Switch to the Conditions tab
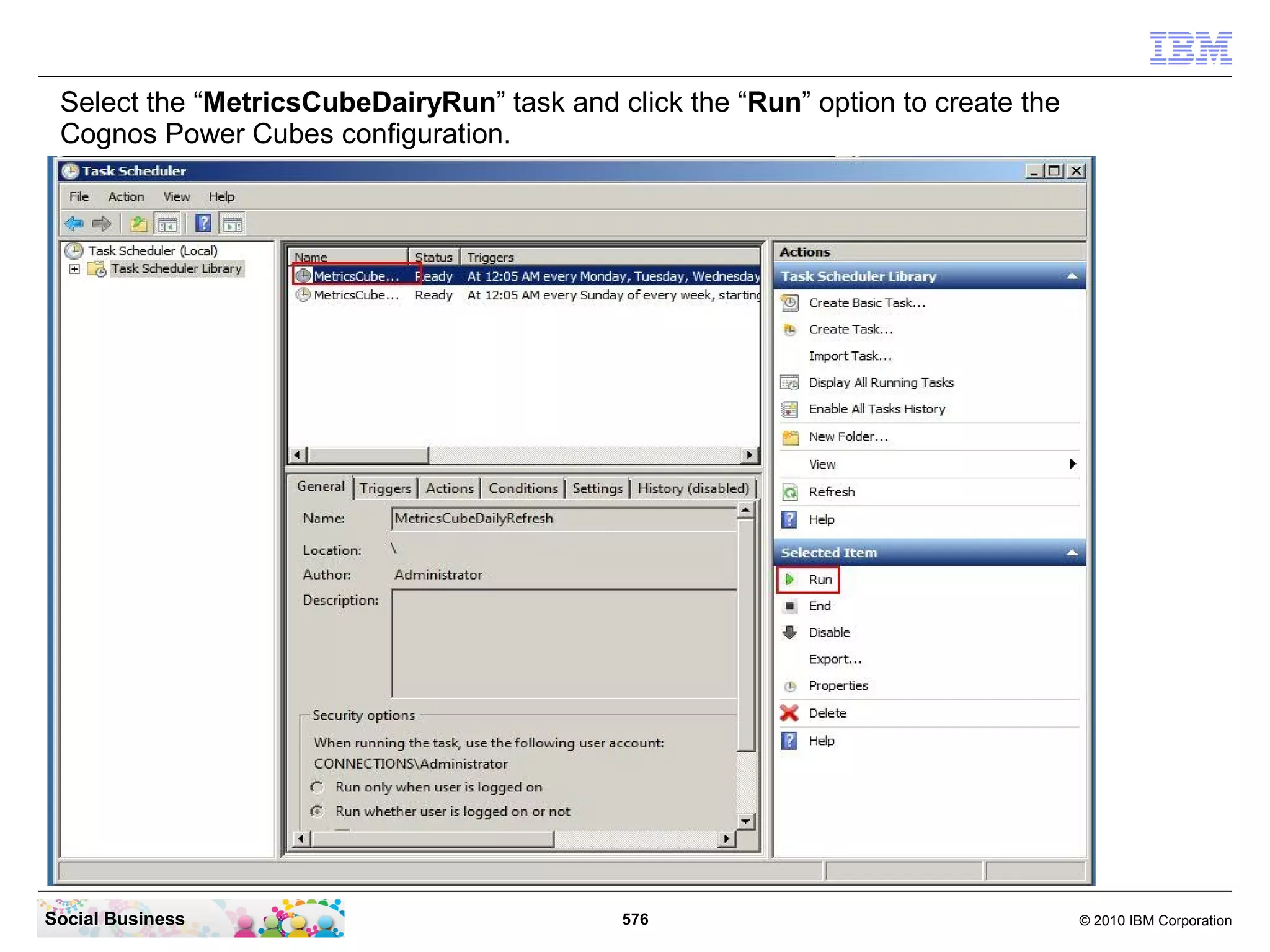The height and width of the screenshot is (952, 1270). (523, 488)
